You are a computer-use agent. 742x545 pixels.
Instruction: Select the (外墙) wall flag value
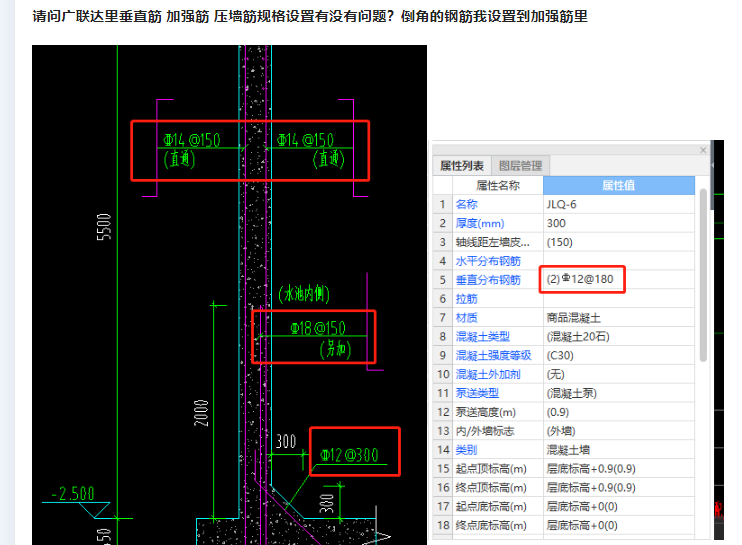[x=619, y=431]
